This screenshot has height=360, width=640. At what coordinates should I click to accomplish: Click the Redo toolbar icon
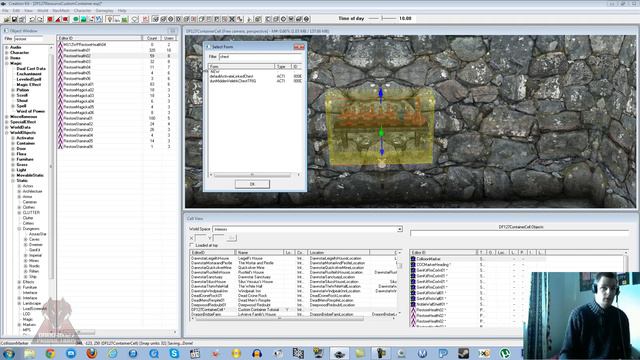[40, 19]
